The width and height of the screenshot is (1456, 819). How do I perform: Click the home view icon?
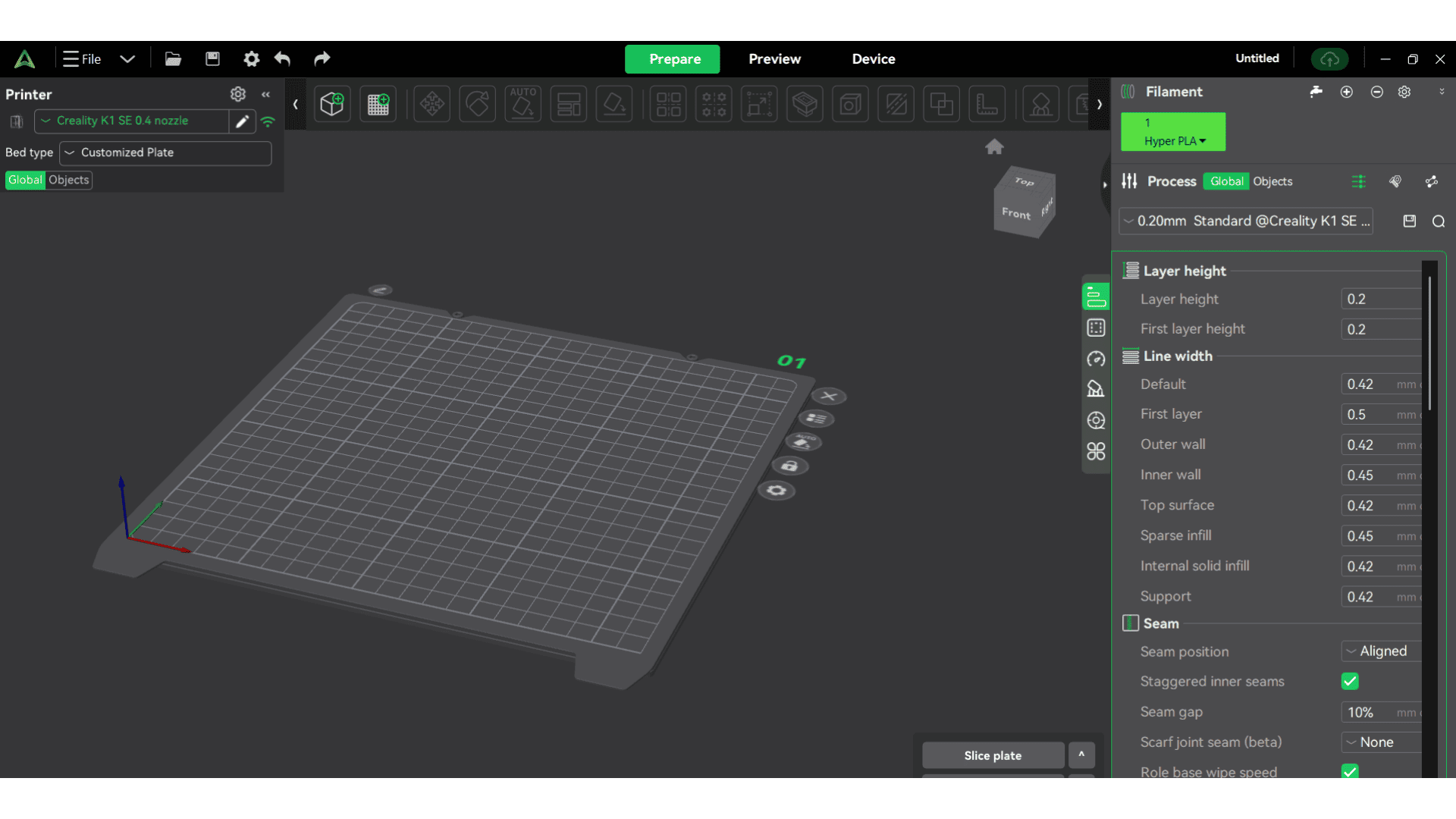point(994,146)
